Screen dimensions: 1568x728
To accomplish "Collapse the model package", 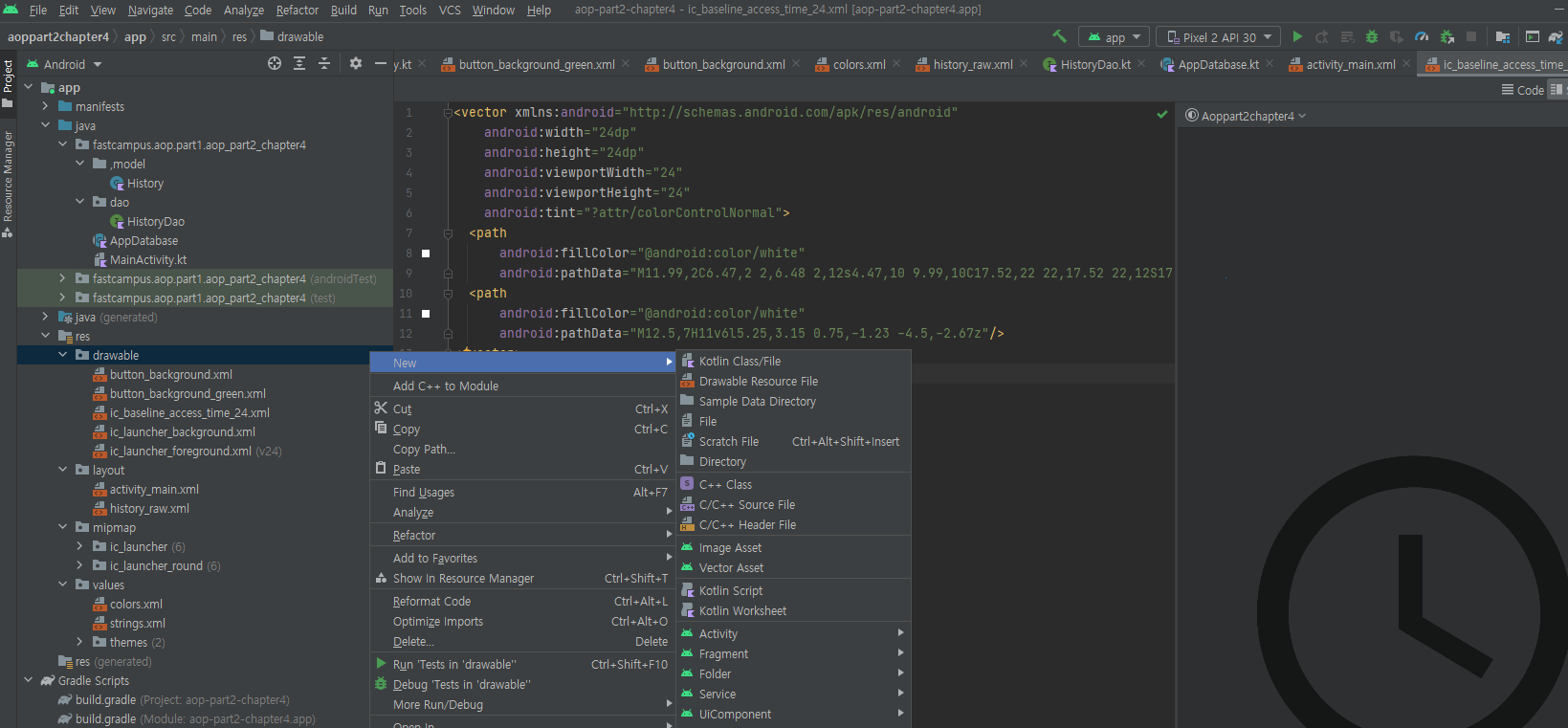I will (80, 164).
